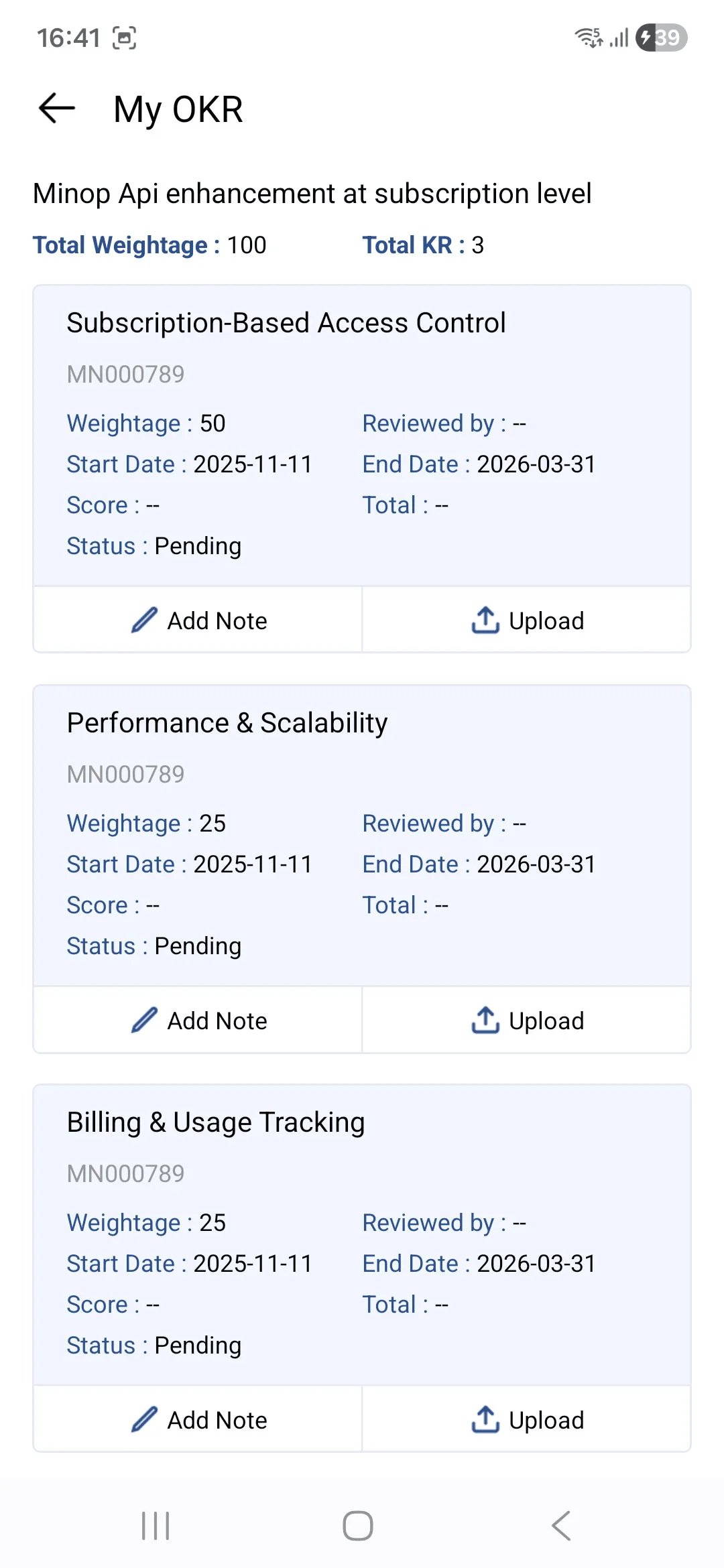Tap upload icon in Performance & Scalability card

(485, 1021)
